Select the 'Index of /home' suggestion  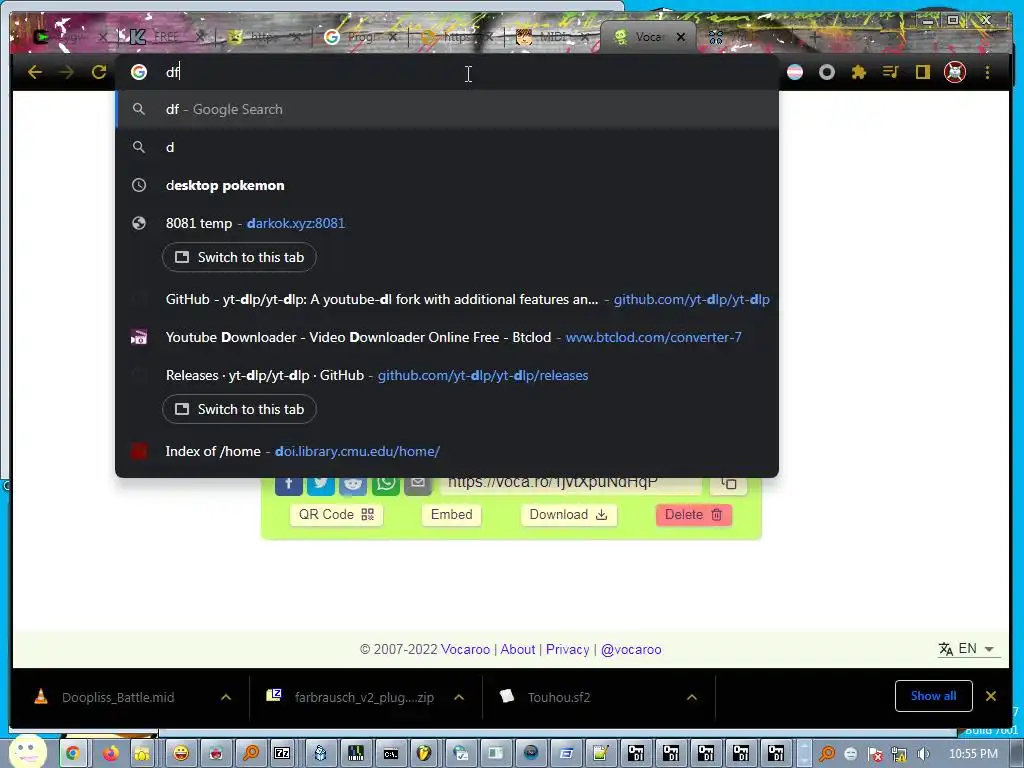pos(447,451)
